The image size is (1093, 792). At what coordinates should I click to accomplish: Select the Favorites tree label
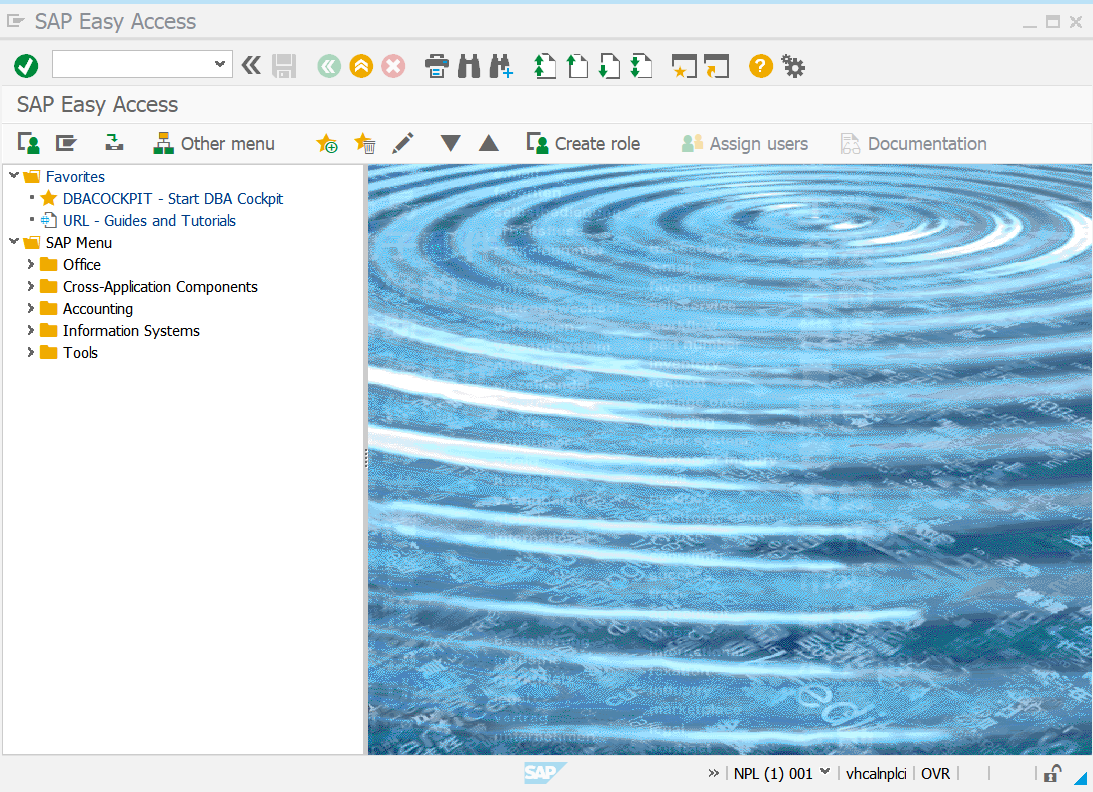75,176
